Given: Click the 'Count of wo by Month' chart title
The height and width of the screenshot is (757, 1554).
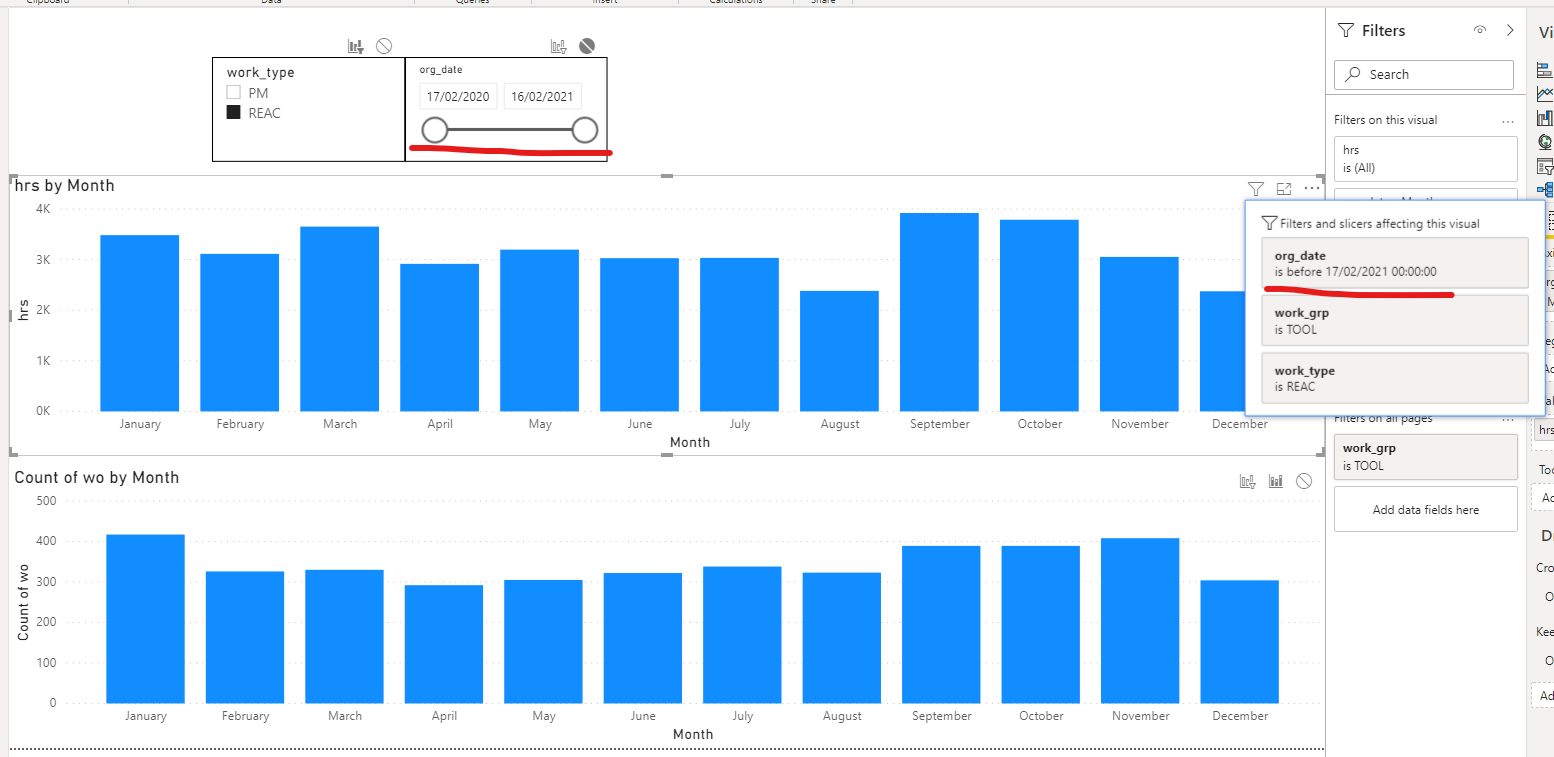Looking at the screenshot, I should pos(97,478).
